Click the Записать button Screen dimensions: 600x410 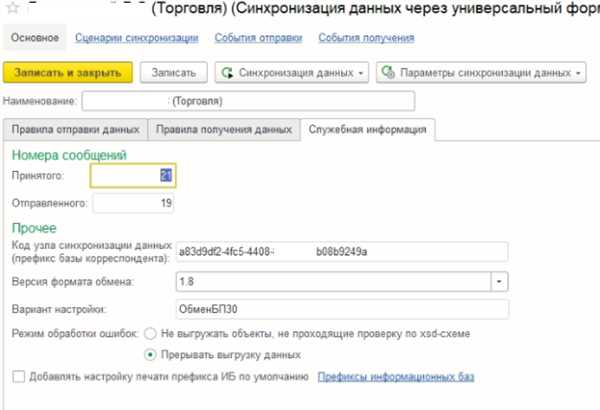[174, 72]
